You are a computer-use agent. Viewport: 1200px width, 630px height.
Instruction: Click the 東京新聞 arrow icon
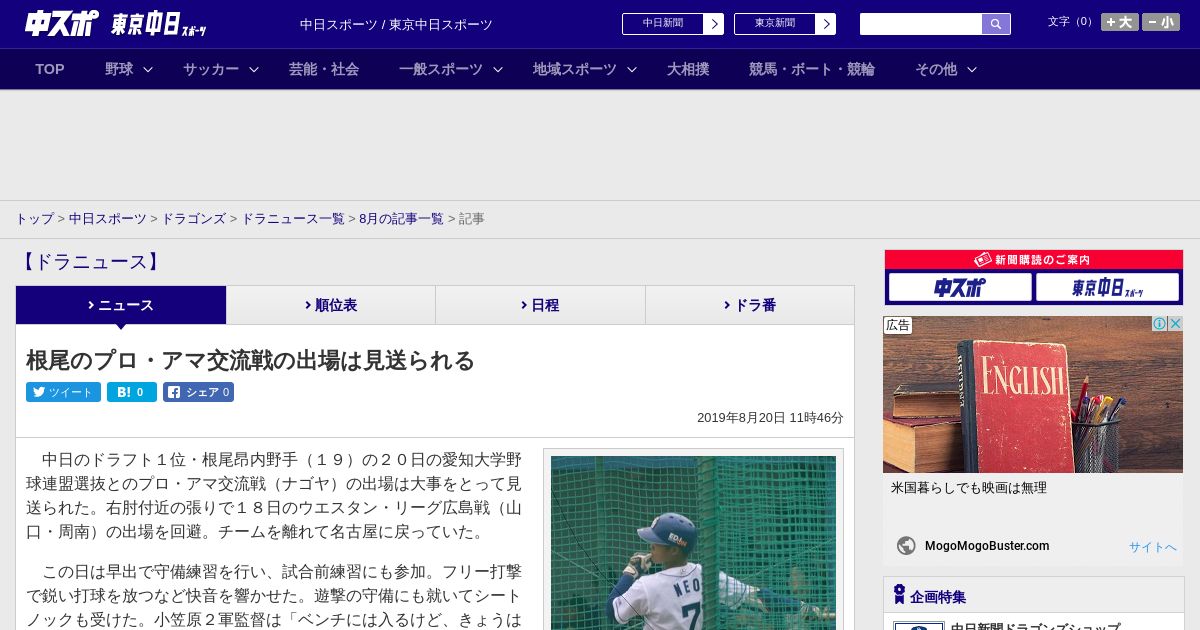tap(825, 24)
